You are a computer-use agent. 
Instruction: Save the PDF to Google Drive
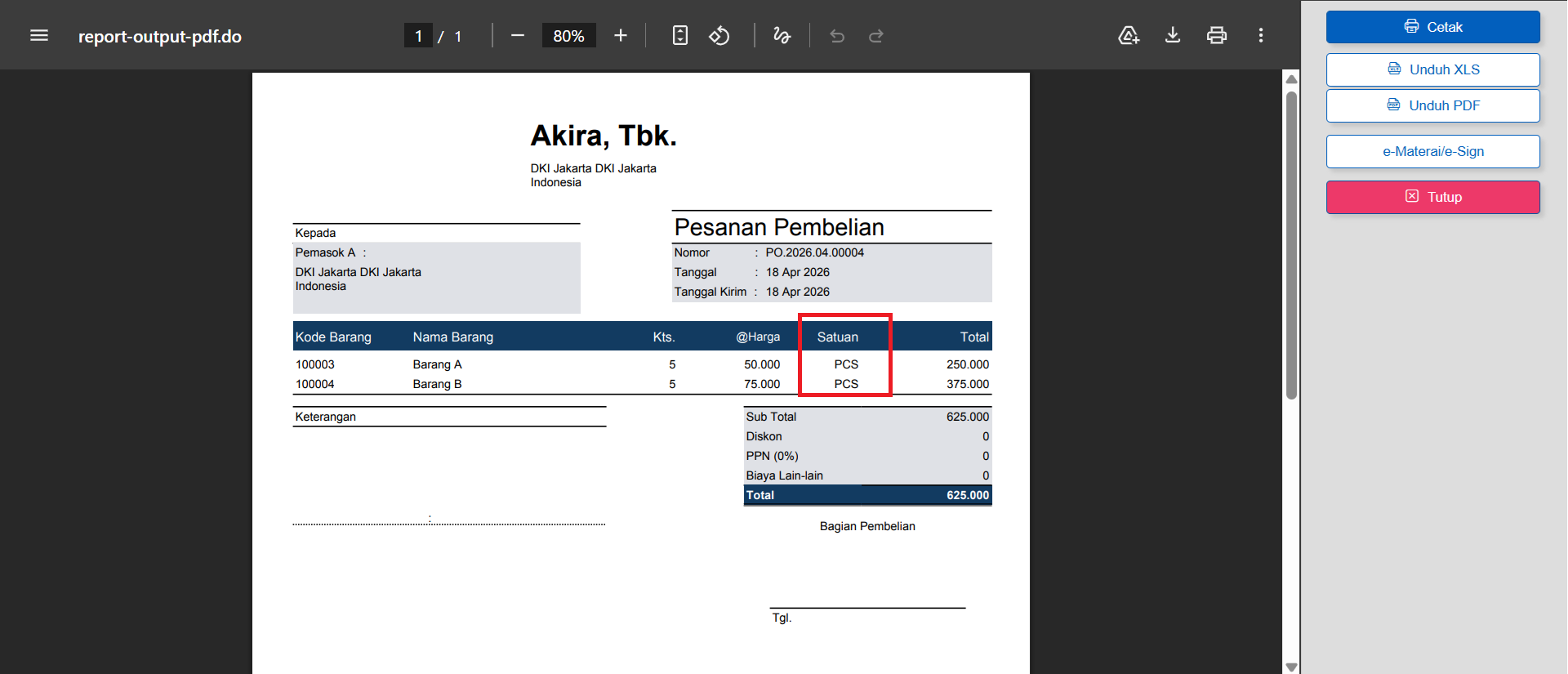(x=1129, y=36)
